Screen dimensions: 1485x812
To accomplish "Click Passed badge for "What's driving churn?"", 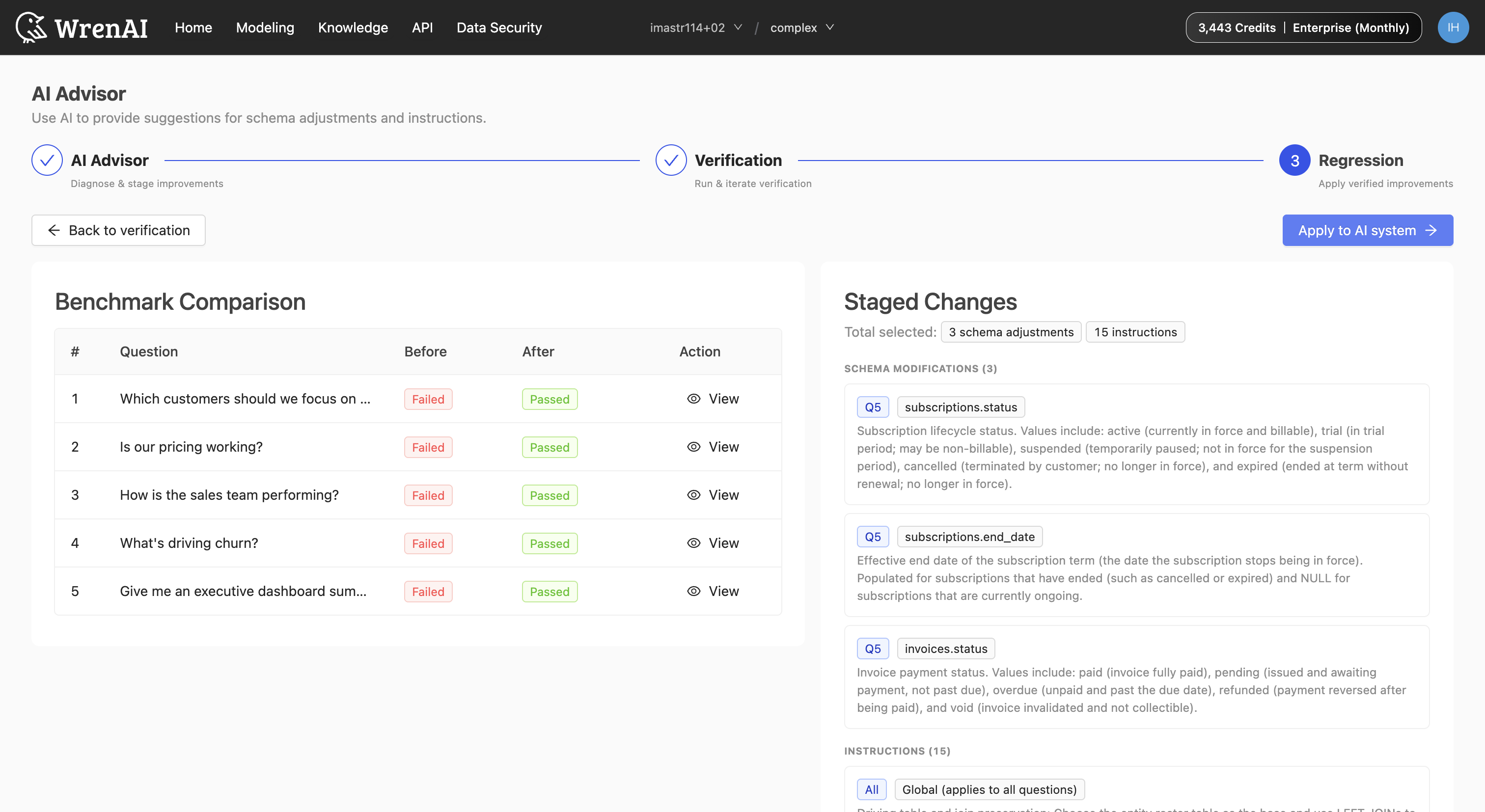I will 550,543.
